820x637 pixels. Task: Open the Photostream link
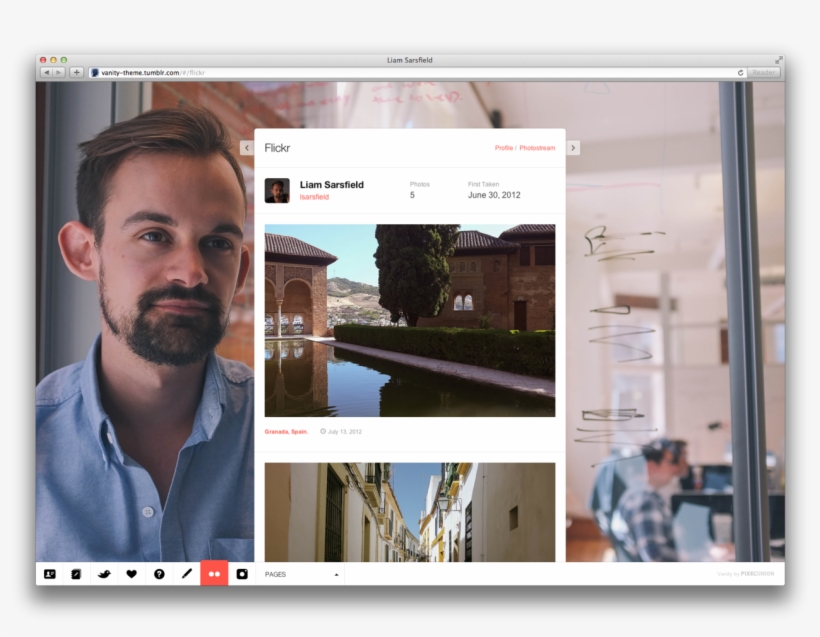coord(537,148)
